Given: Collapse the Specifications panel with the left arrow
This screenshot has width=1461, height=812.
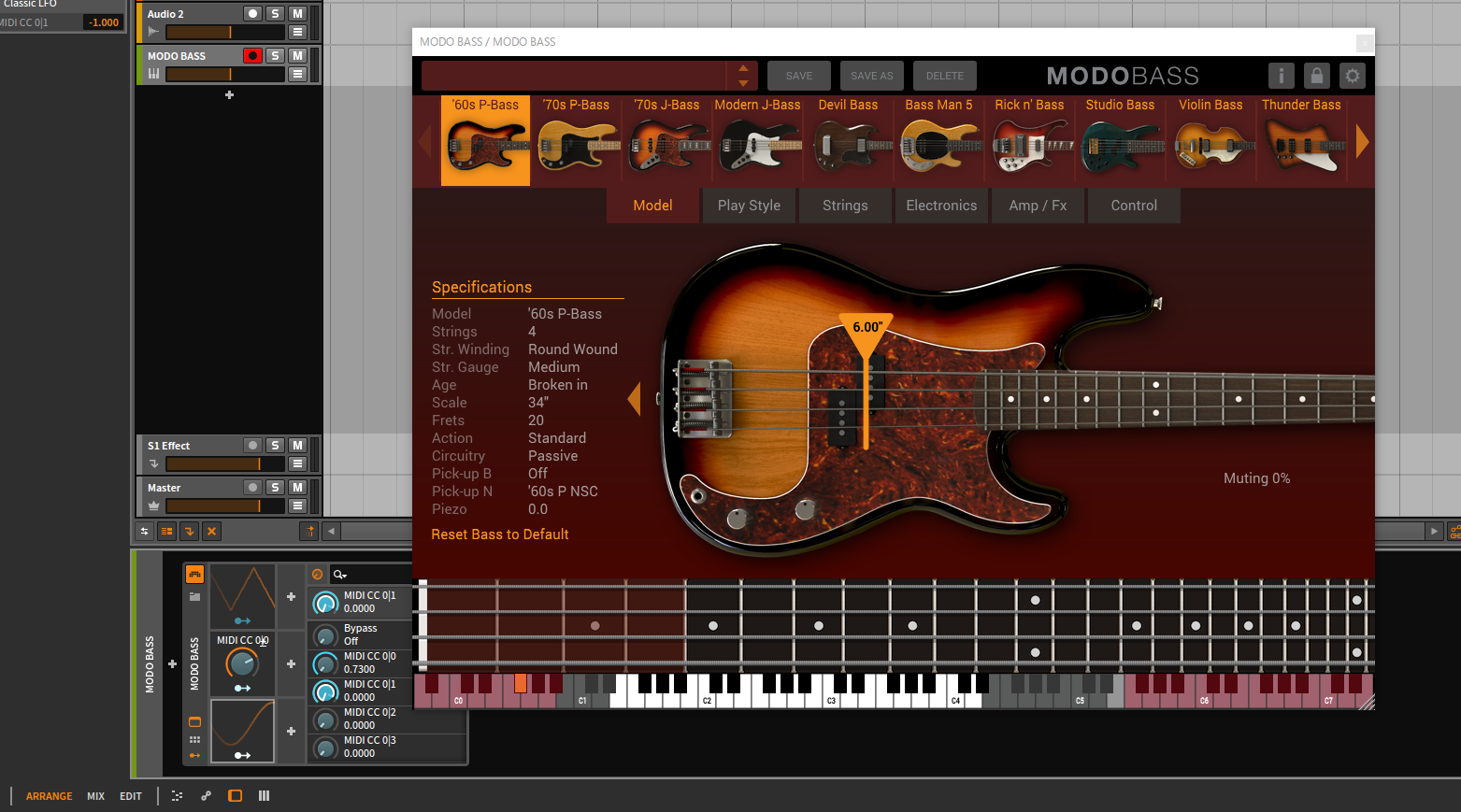Looking at the screenshot, I should 635,399.
